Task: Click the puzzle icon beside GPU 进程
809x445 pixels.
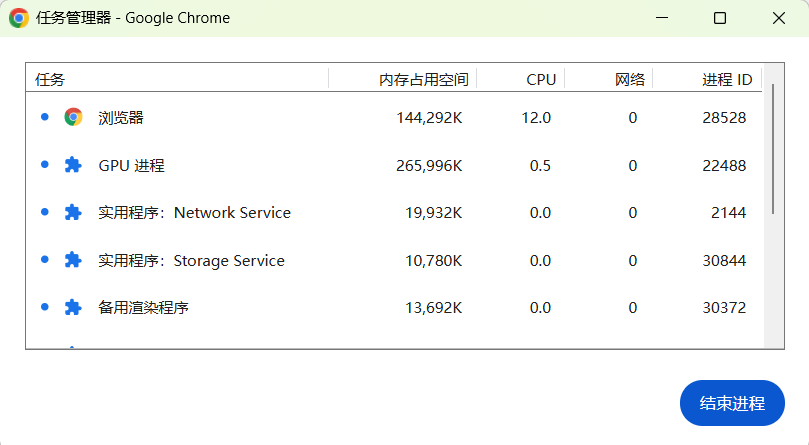Action: click(73, 165)
